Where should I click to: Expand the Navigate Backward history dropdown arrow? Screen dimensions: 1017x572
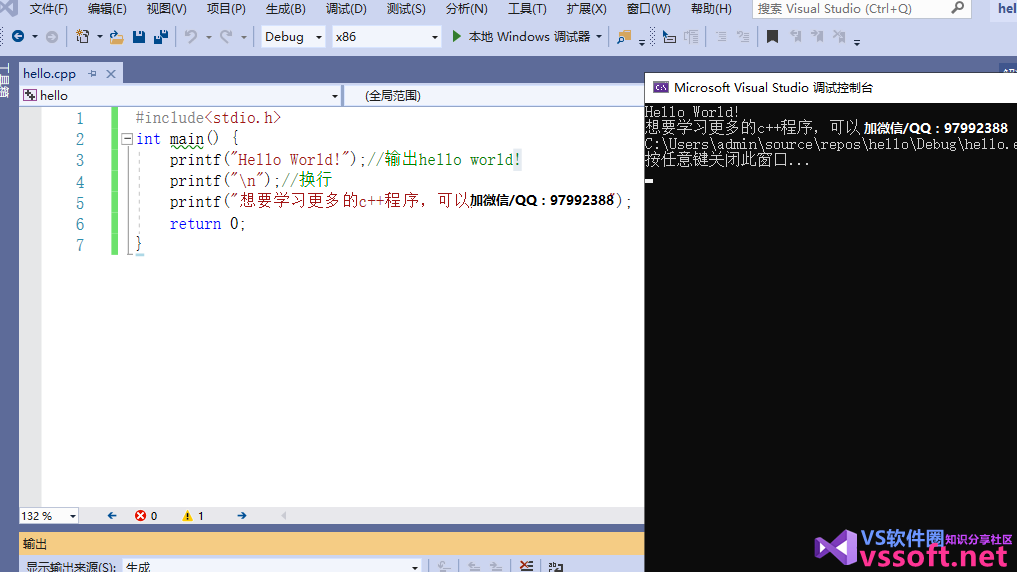35,37
